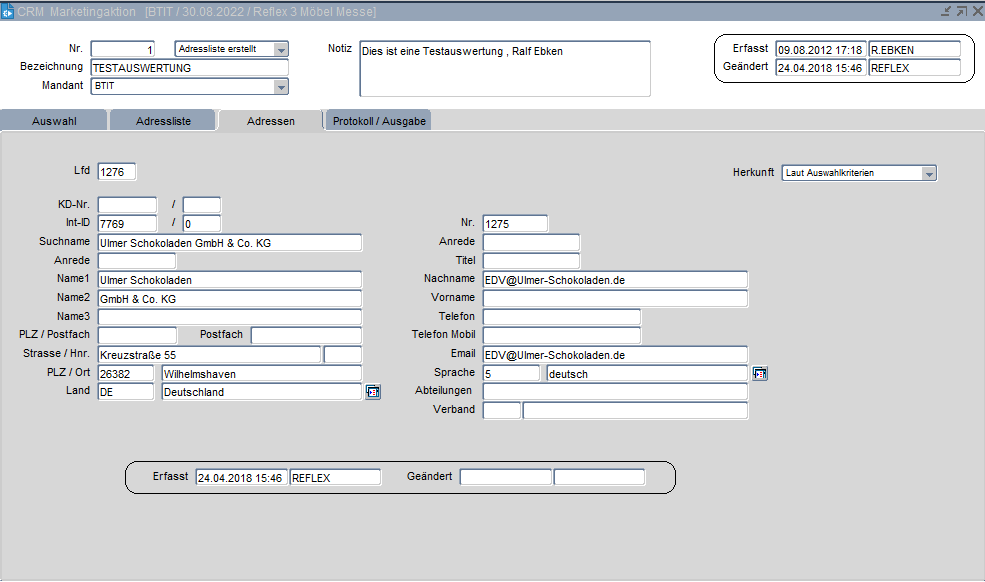Open the lookup icon next to Land

[373, 392]
